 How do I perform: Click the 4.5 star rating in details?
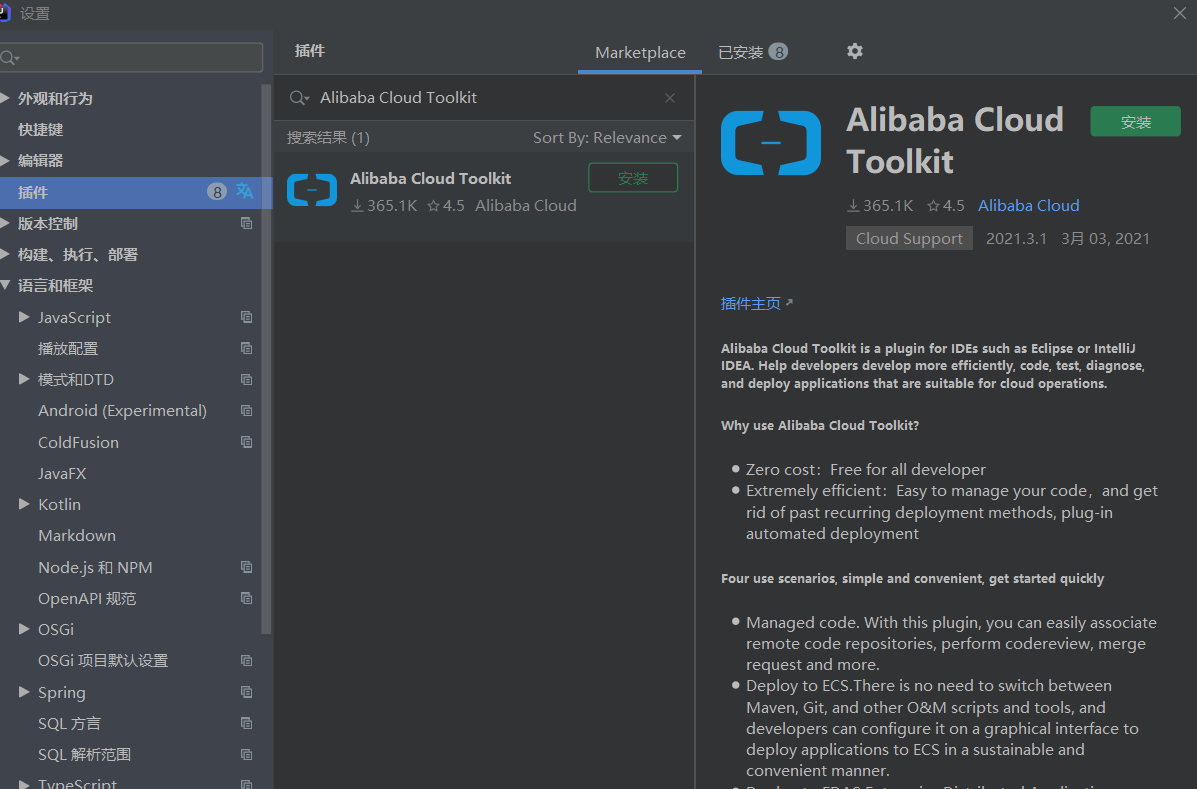tap(946, 206)
